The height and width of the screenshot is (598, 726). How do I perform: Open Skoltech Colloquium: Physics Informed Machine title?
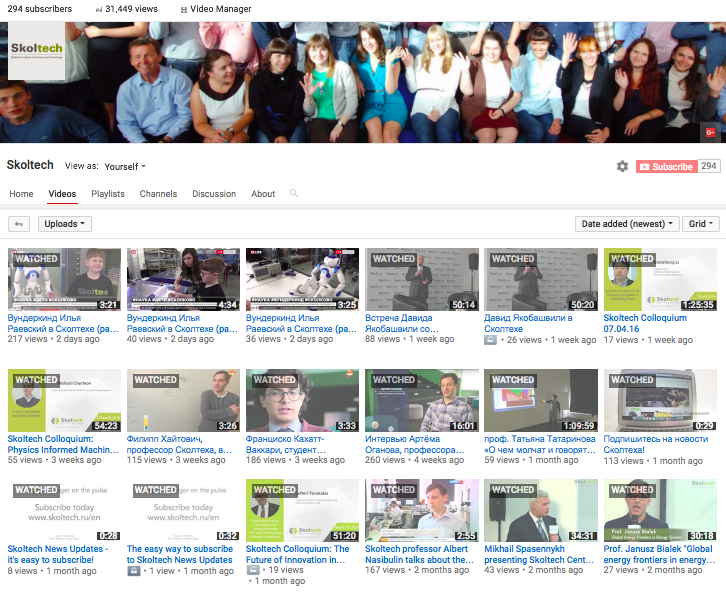(63, 444)
